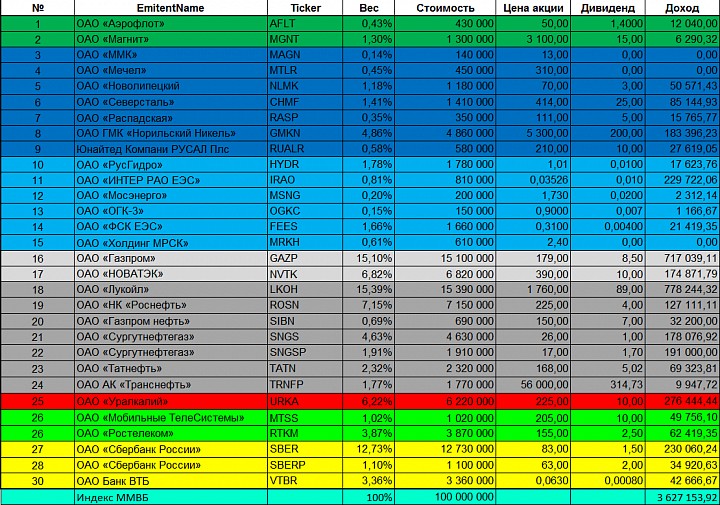The height and width of the screenshot is (505, 720).
Task: Select ticker cell OGKC
Action: [x=305, y=211]
